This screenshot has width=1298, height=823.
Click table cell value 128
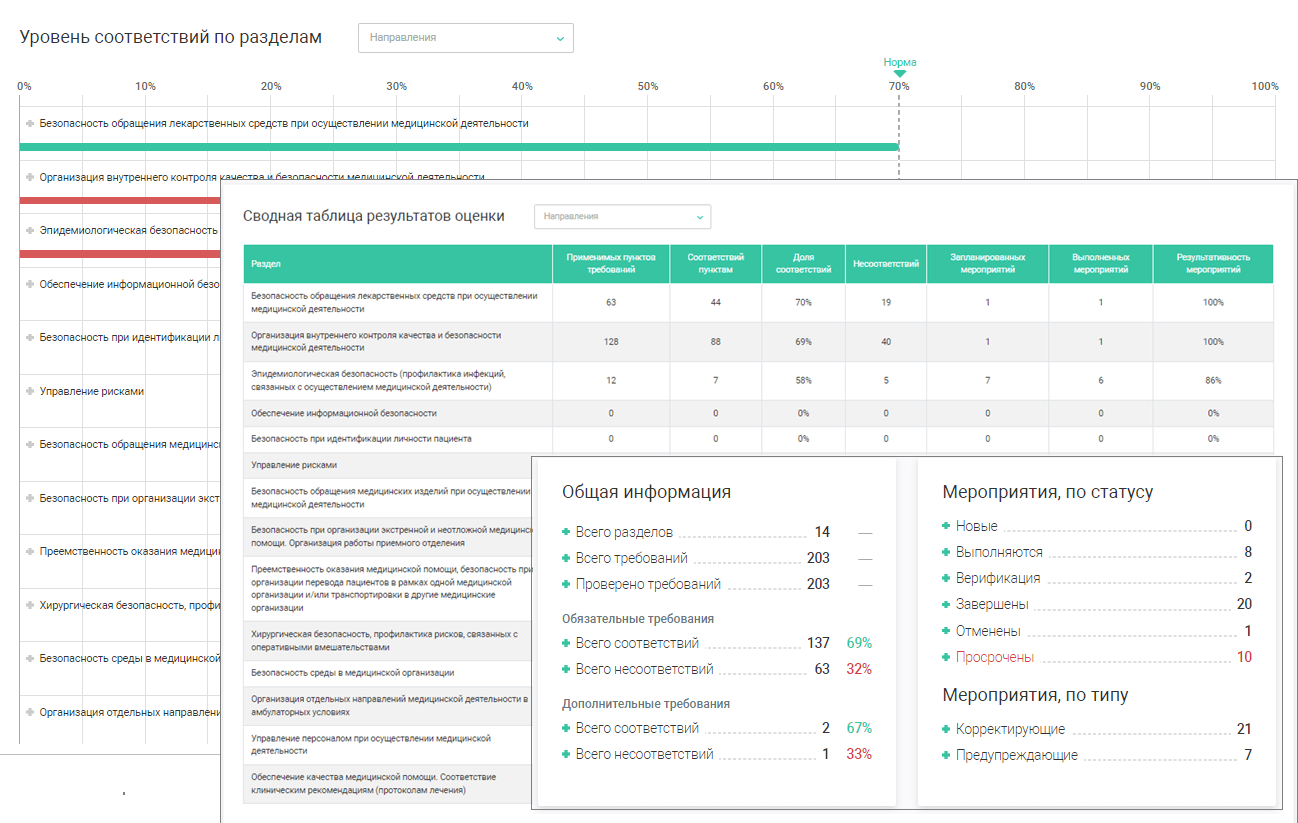611,342
